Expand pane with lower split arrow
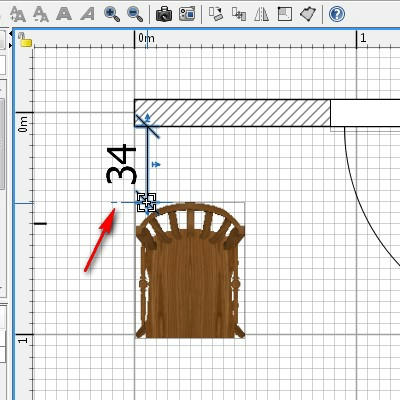 pos(11,45)
